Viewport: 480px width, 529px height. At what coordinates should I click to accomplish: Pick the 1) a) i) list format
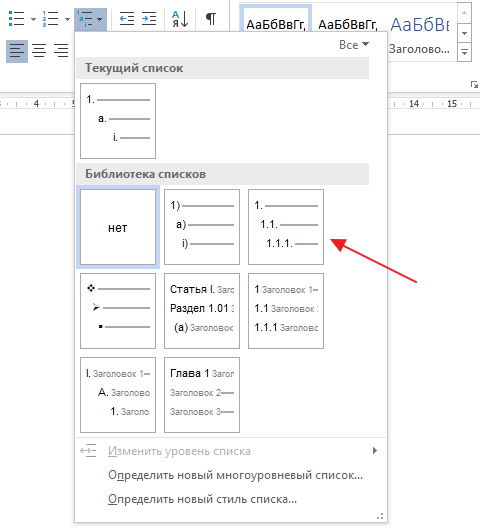click(x=202, y=227)
